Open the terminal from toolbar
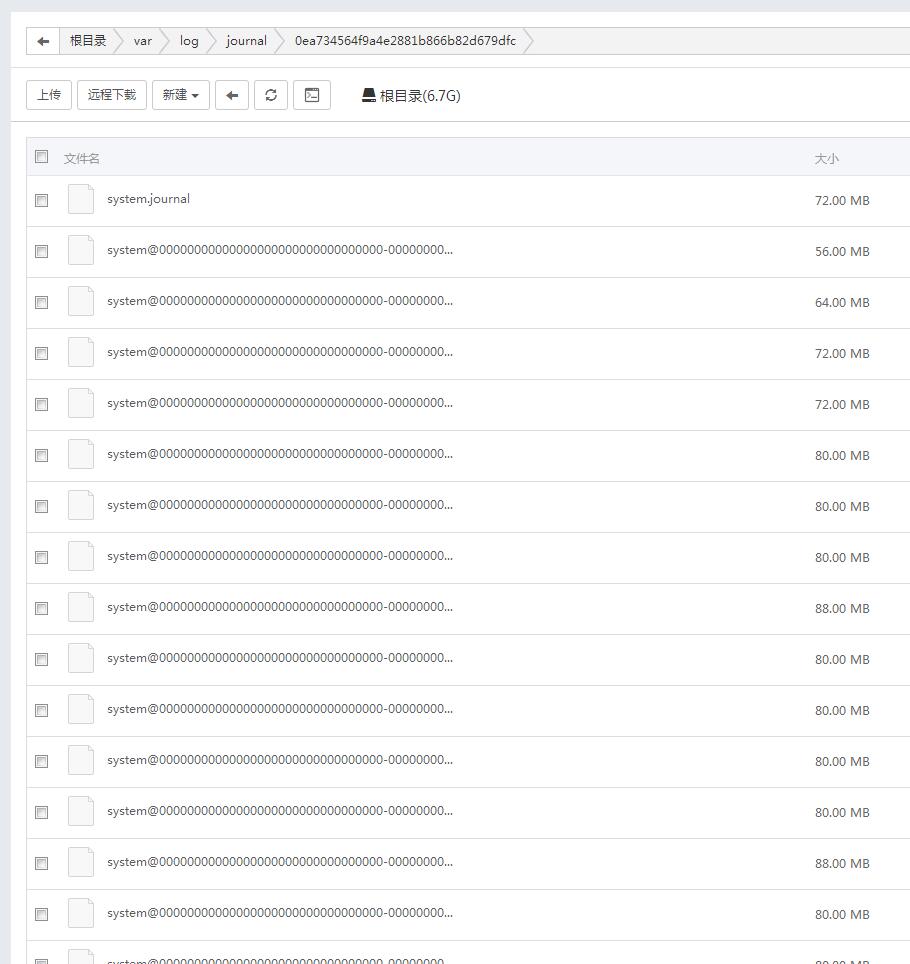This screenshot has width=910, height=964. 312,95
